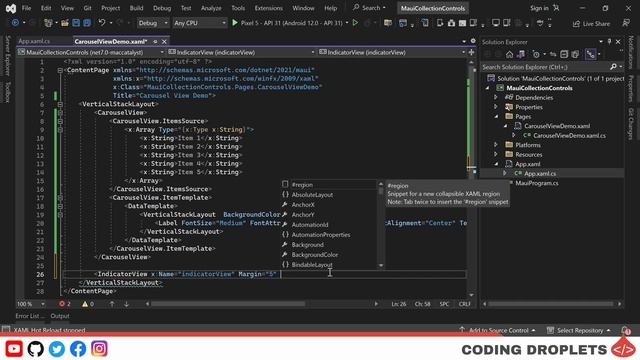Open the Debug configuration dropdown
640x360 pixels.
click(x=153, y=23)
